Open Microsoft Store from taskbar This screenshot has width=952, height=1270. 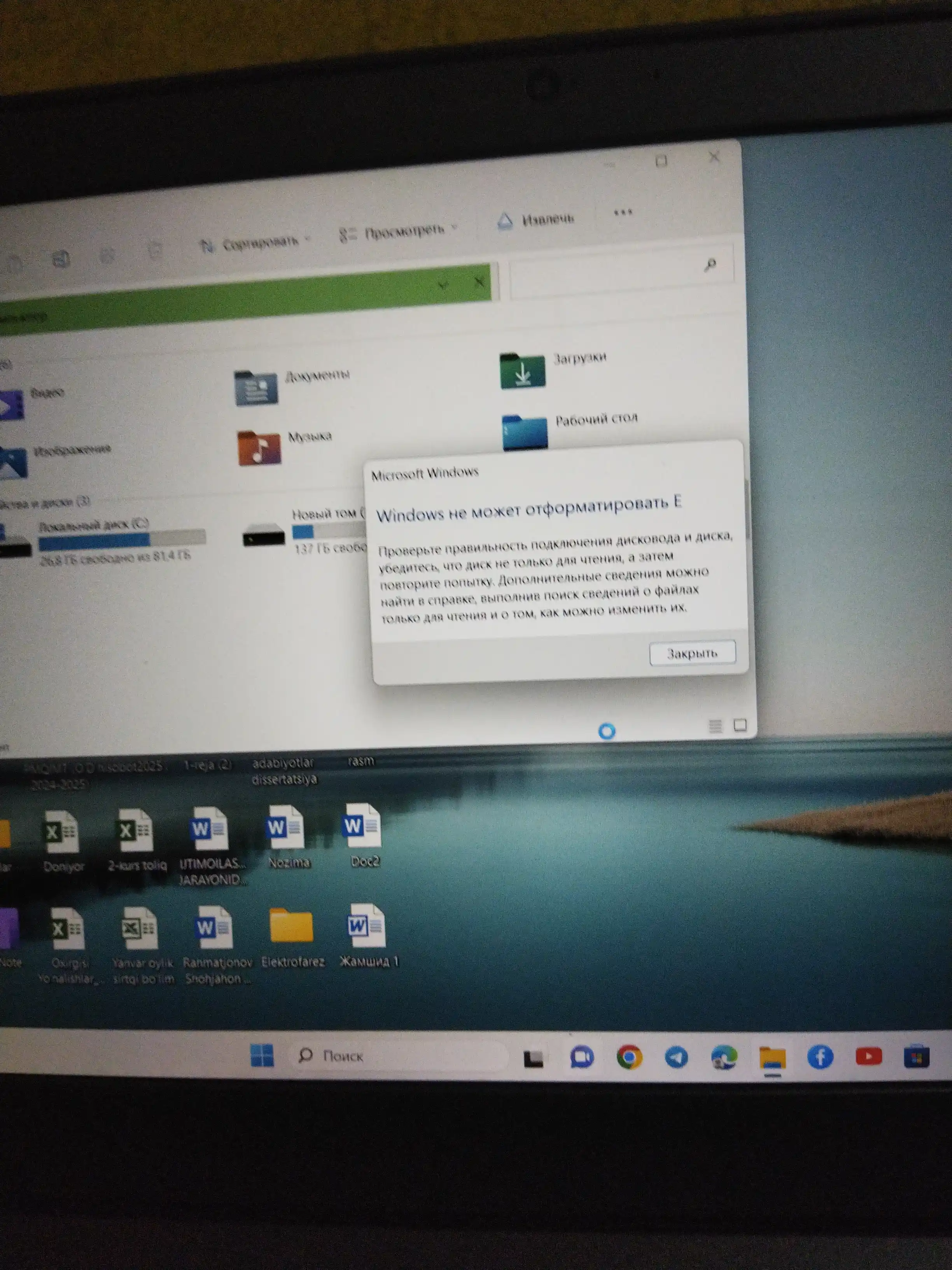point(917,1057)
